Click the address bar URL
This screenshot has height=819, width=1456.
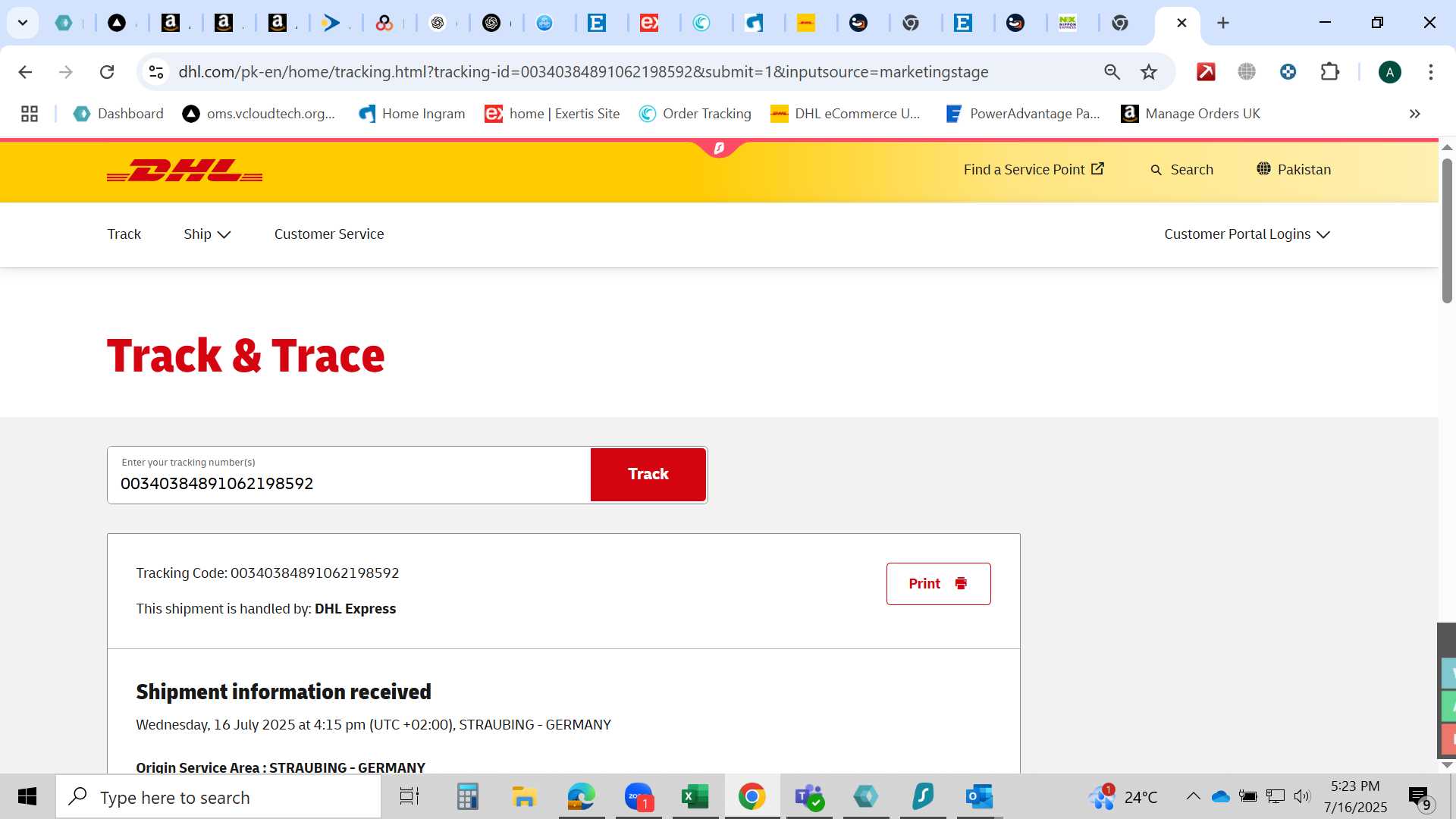tap(583, 72)
